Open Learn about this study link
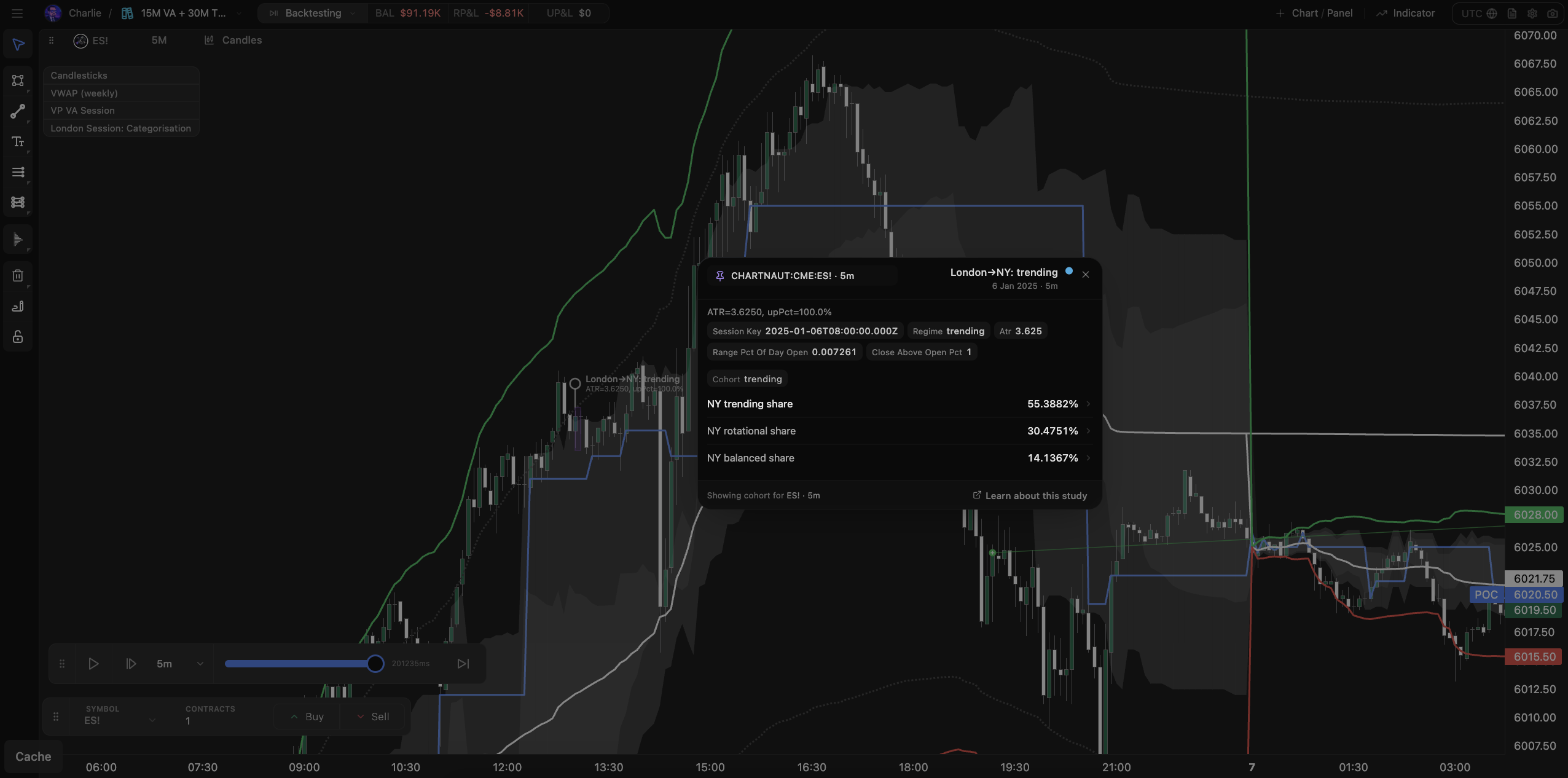Image resolution: width=1568 pixels, height=778 pixels. [1030, 496]
